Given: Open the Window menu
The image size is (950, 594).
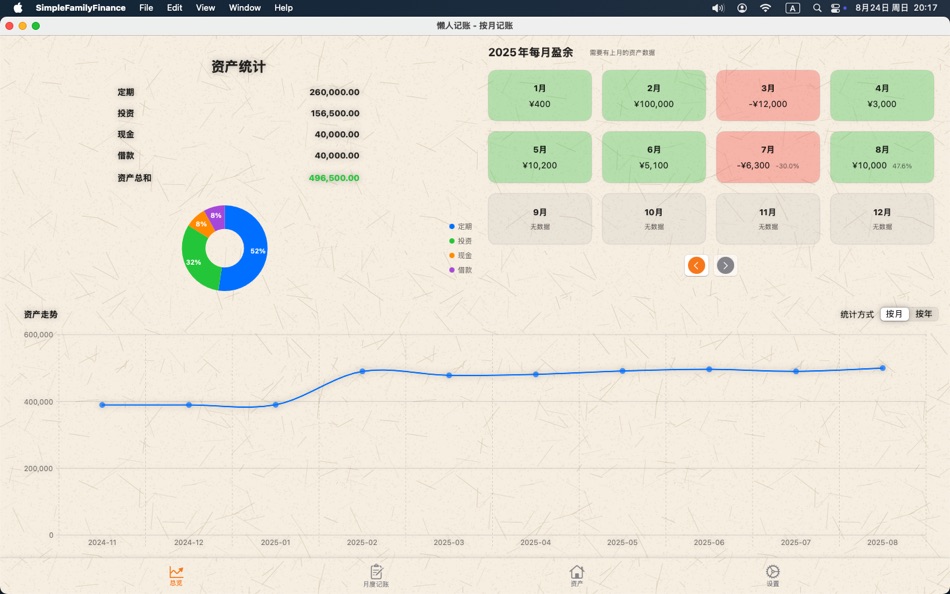Looking at the screenshot, I should (x=244, y=7).
